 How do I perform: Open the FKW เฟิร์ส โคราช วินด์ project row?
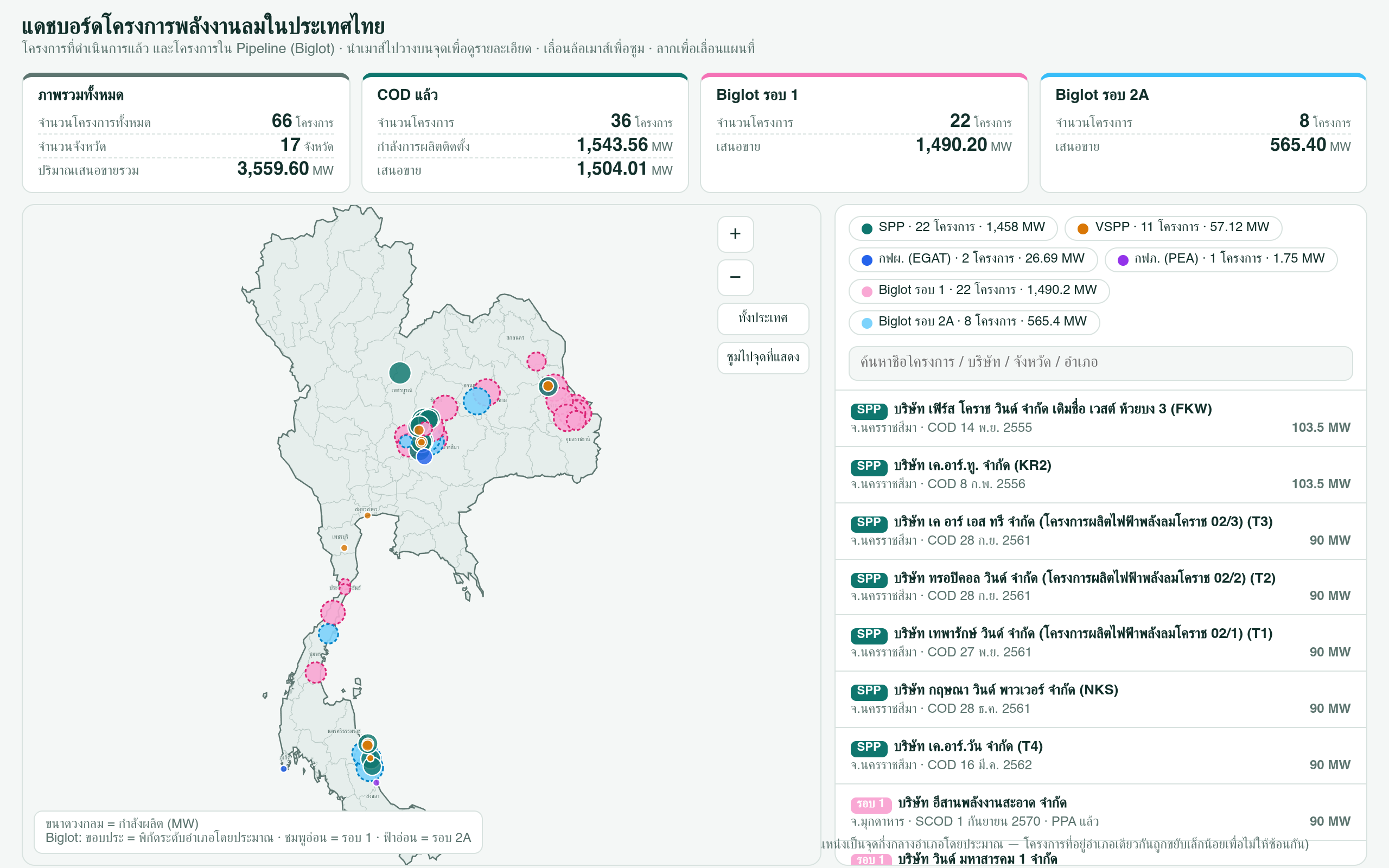pos(1100,418)
